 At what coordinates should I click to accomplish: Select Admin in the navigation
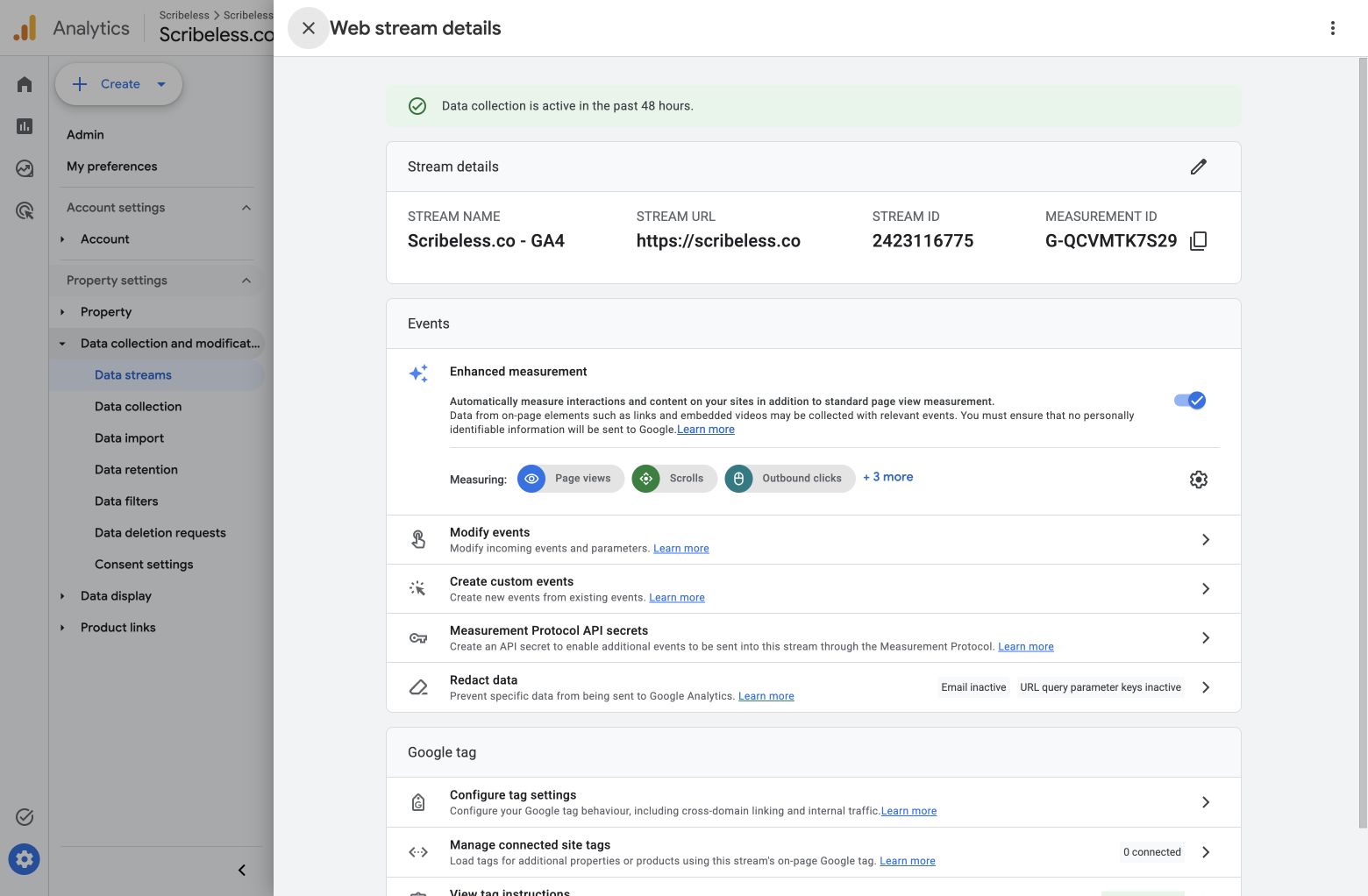point(85,134)
